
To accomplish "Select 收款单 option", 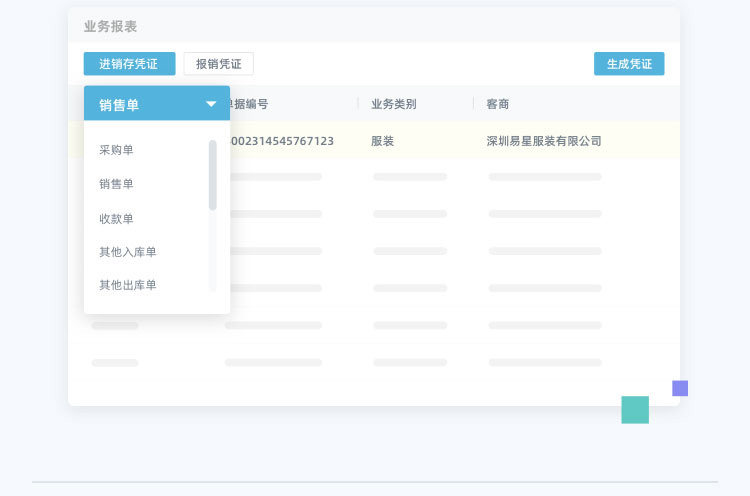I will click(116, 219).
